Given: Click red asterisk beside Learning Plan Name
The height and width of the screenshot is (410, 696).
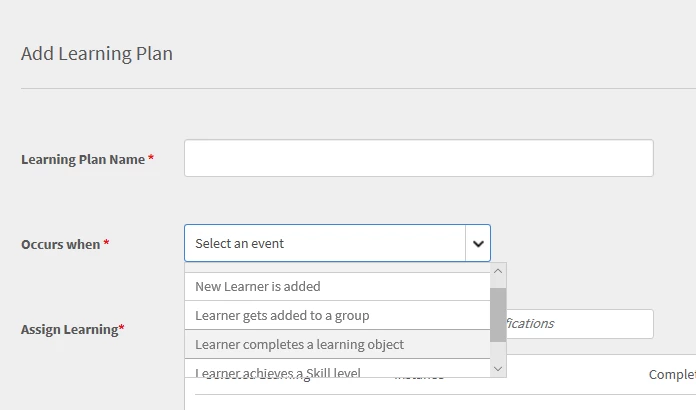Looking at the screenshot, I should pos(151,159).
